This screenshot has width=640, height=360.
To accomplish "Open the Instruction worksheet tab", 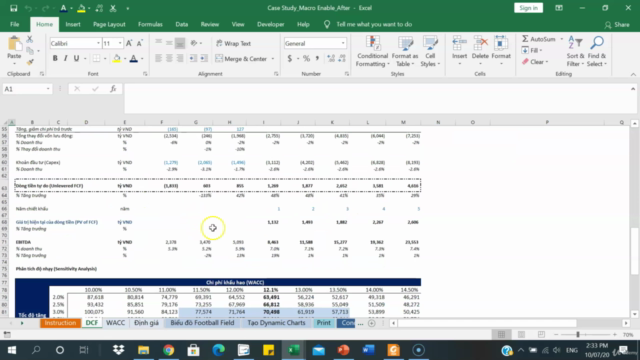I will (x=60, y=323).
